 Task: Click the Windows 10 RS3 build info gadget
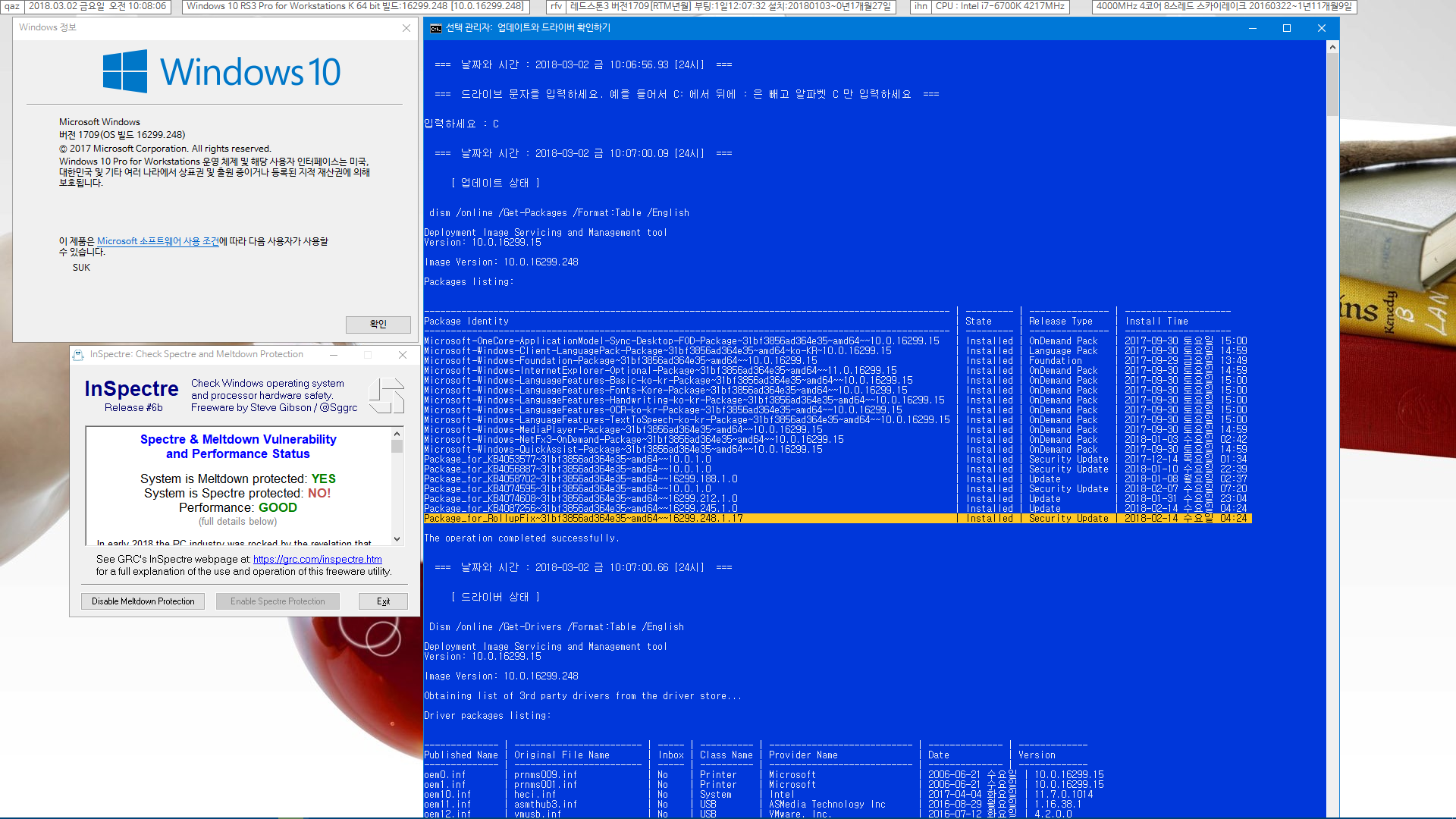coord(355,6)
